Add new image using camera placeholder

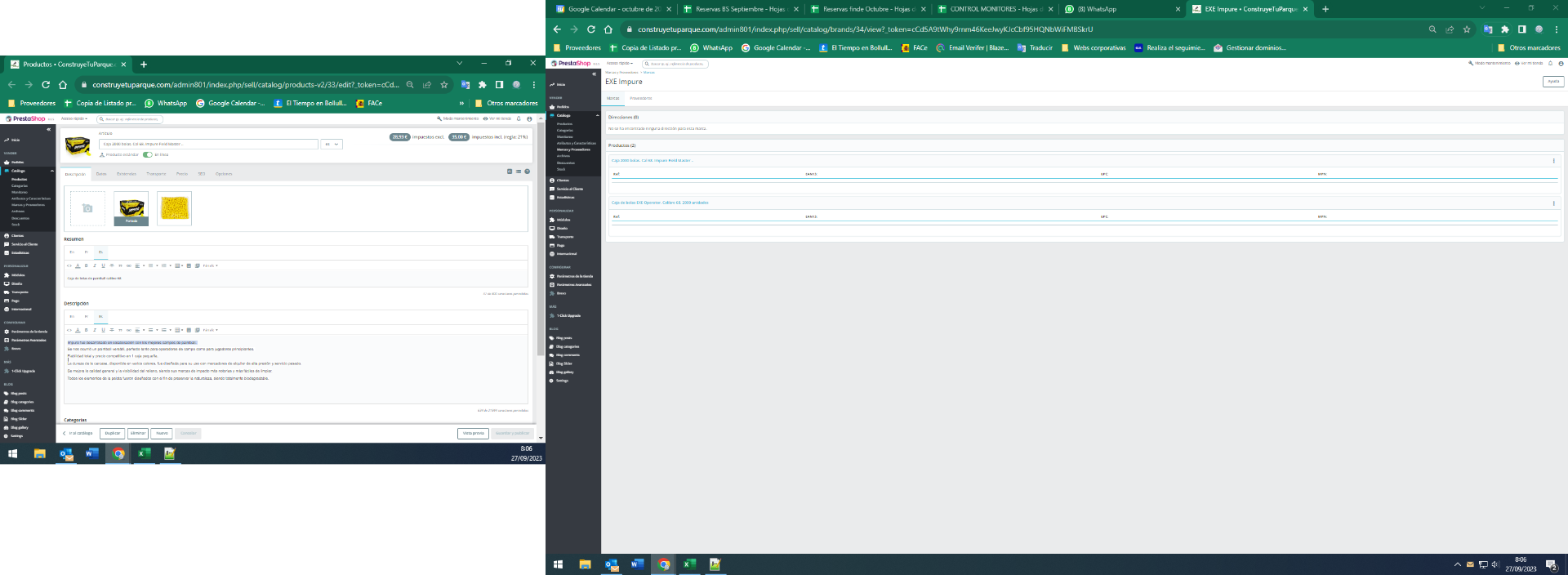pyautogui.click(x=87, y=208)
